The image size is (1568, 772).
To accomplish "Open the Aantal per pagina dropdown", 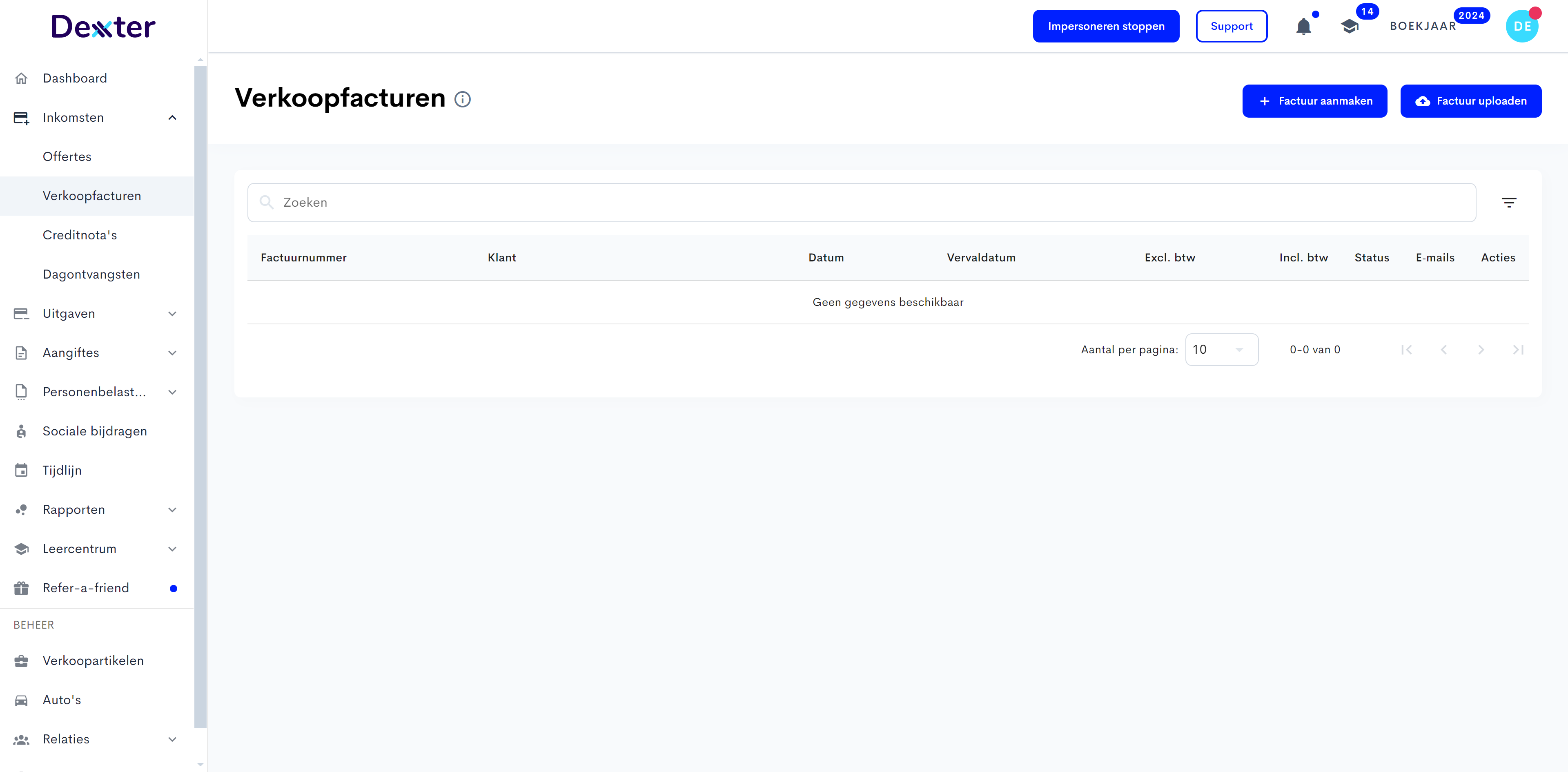I will click(x=1221, y=350).
